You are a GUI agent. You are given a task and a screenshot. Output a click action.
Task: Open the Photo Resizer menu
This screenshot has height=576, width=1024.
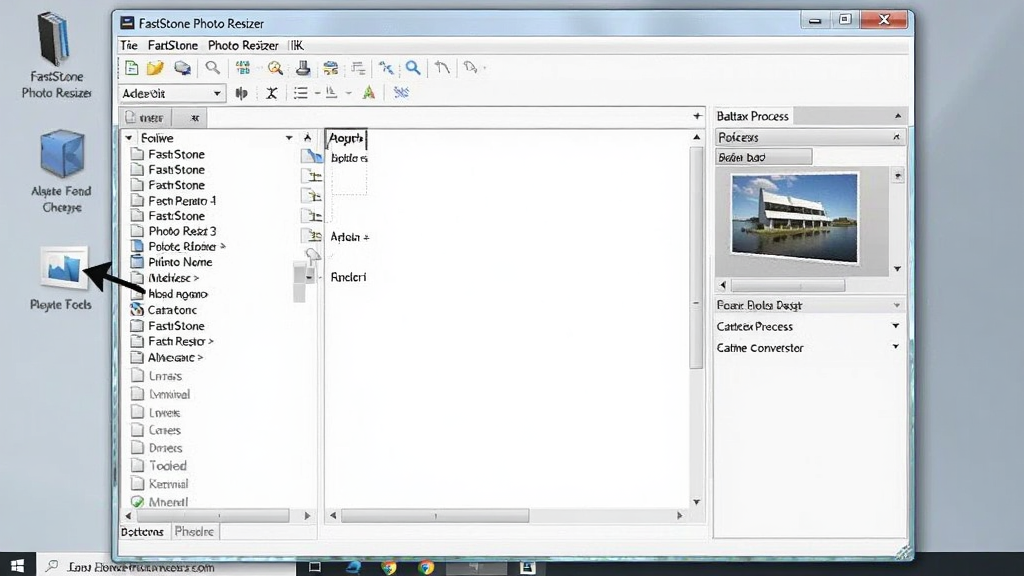243,45
